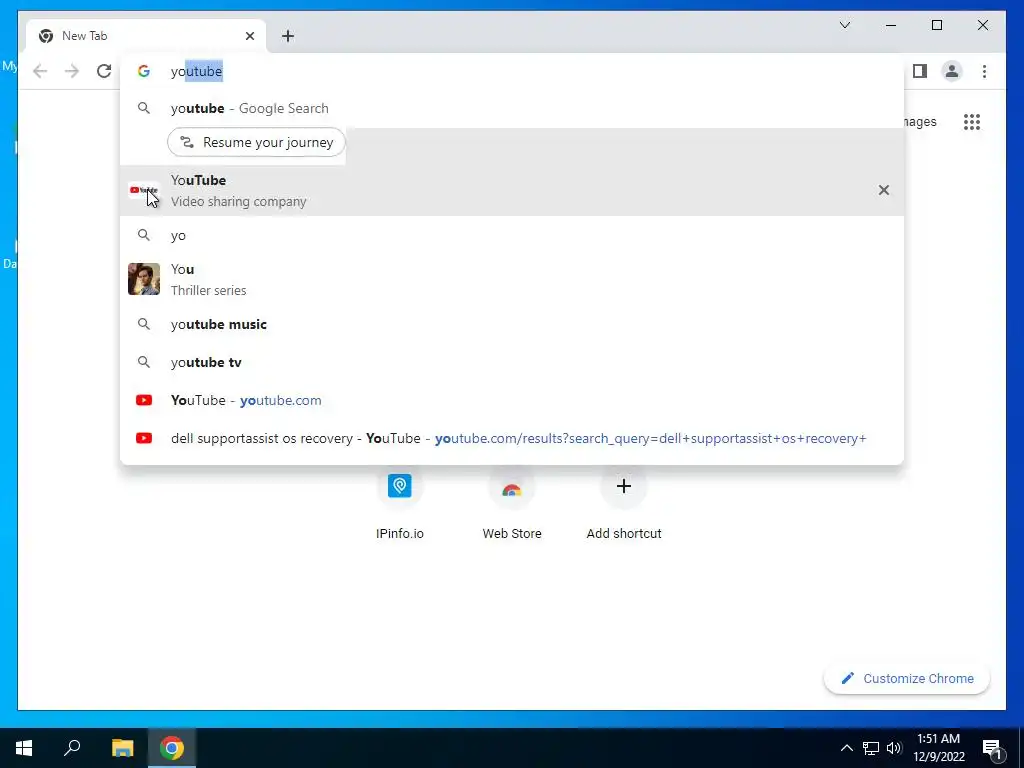
Task: Open the notification center icon
Action: pos(993,748)
